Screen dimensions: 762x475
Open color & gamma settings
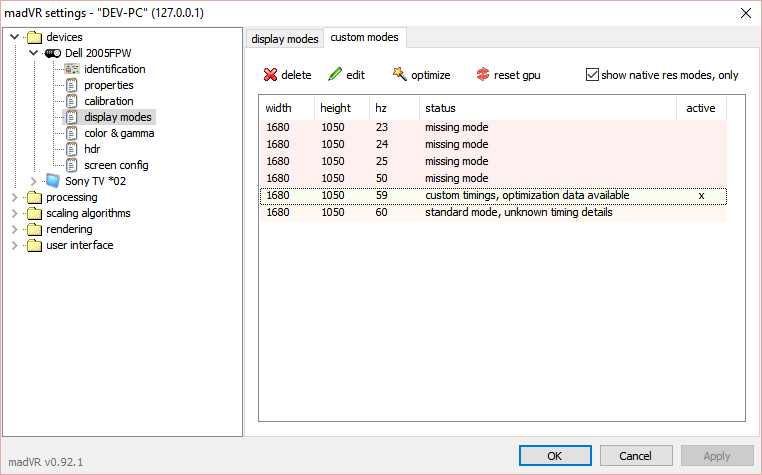(x=118, y=133)
